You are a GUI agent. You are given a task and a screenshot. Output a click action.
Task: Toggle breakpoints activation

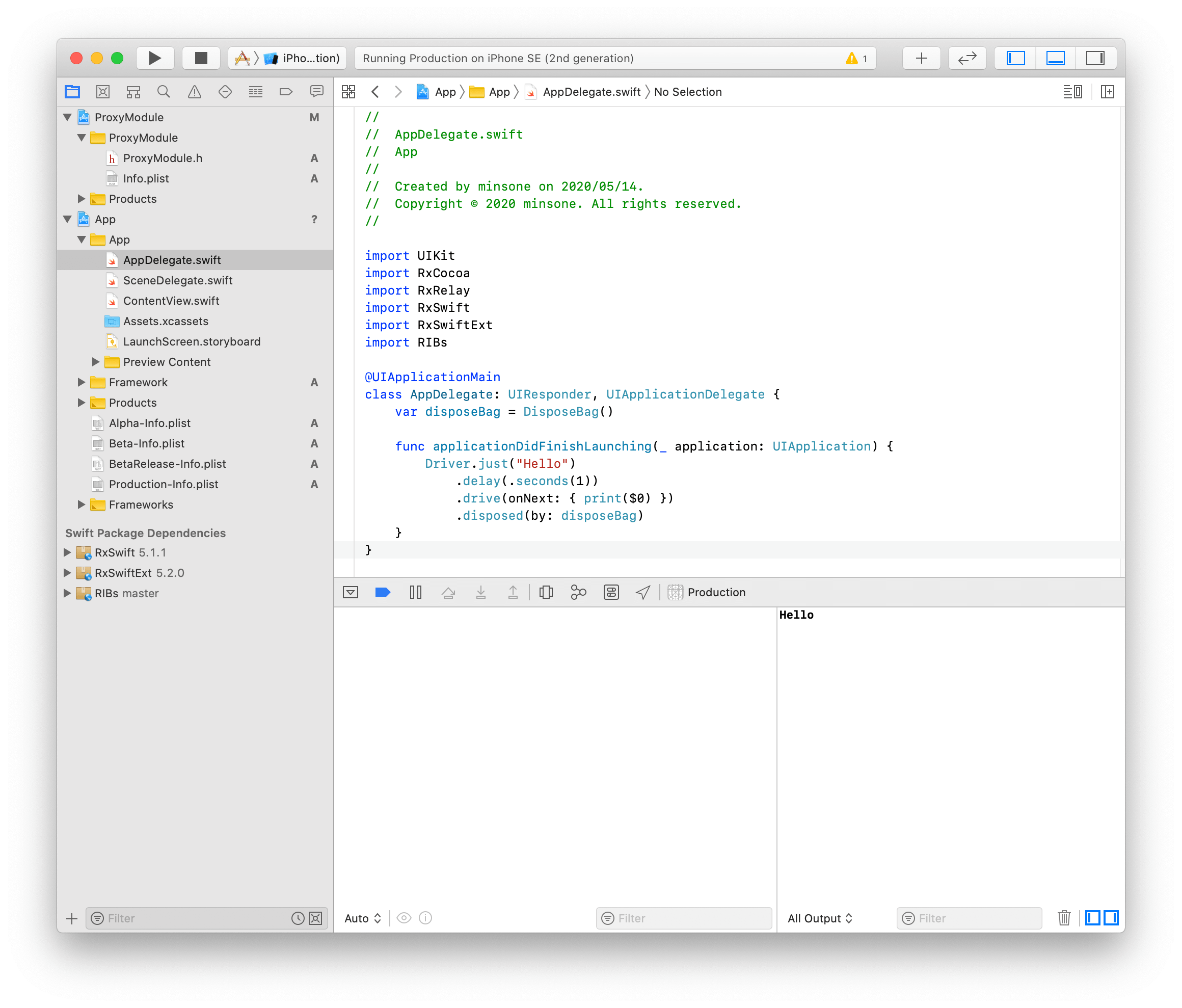[383, 593]
